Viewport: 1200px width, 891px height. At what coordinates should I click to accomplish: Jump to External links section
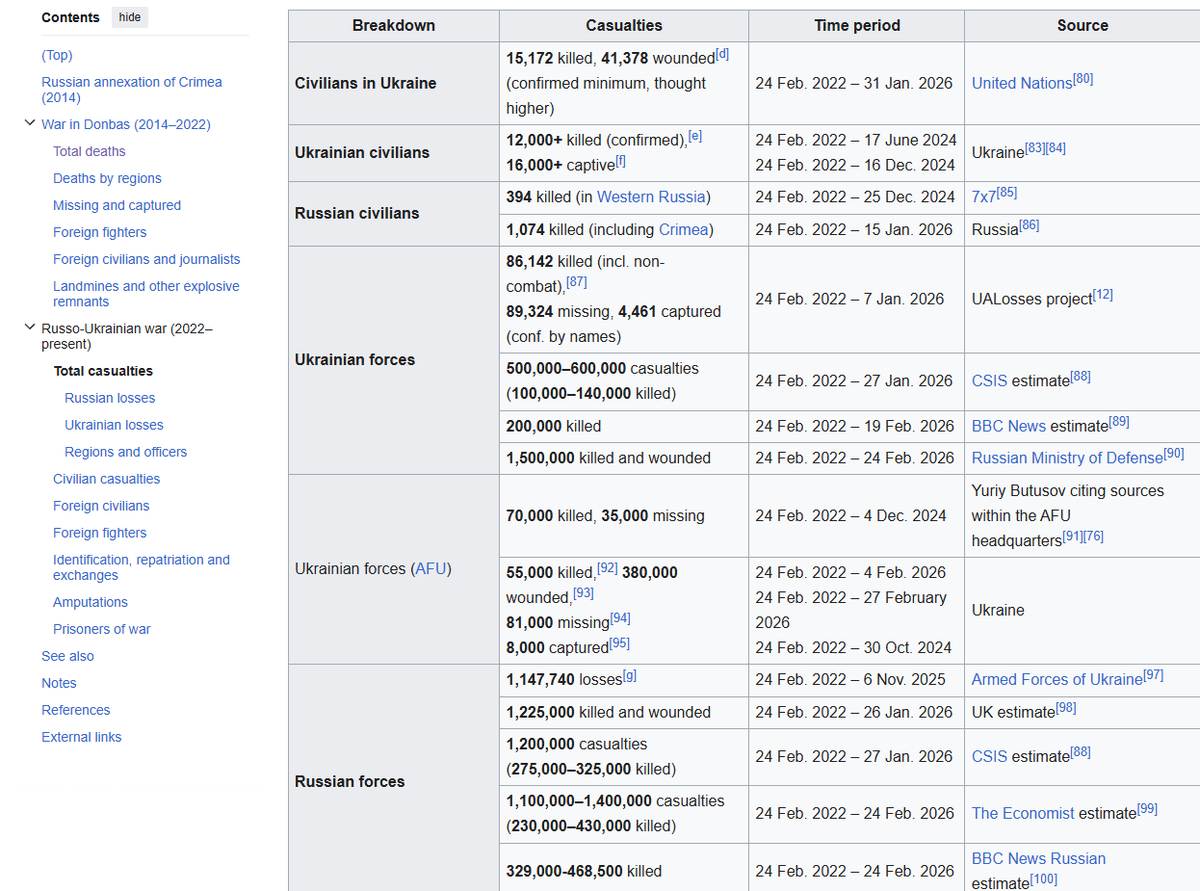pos(81,737)
